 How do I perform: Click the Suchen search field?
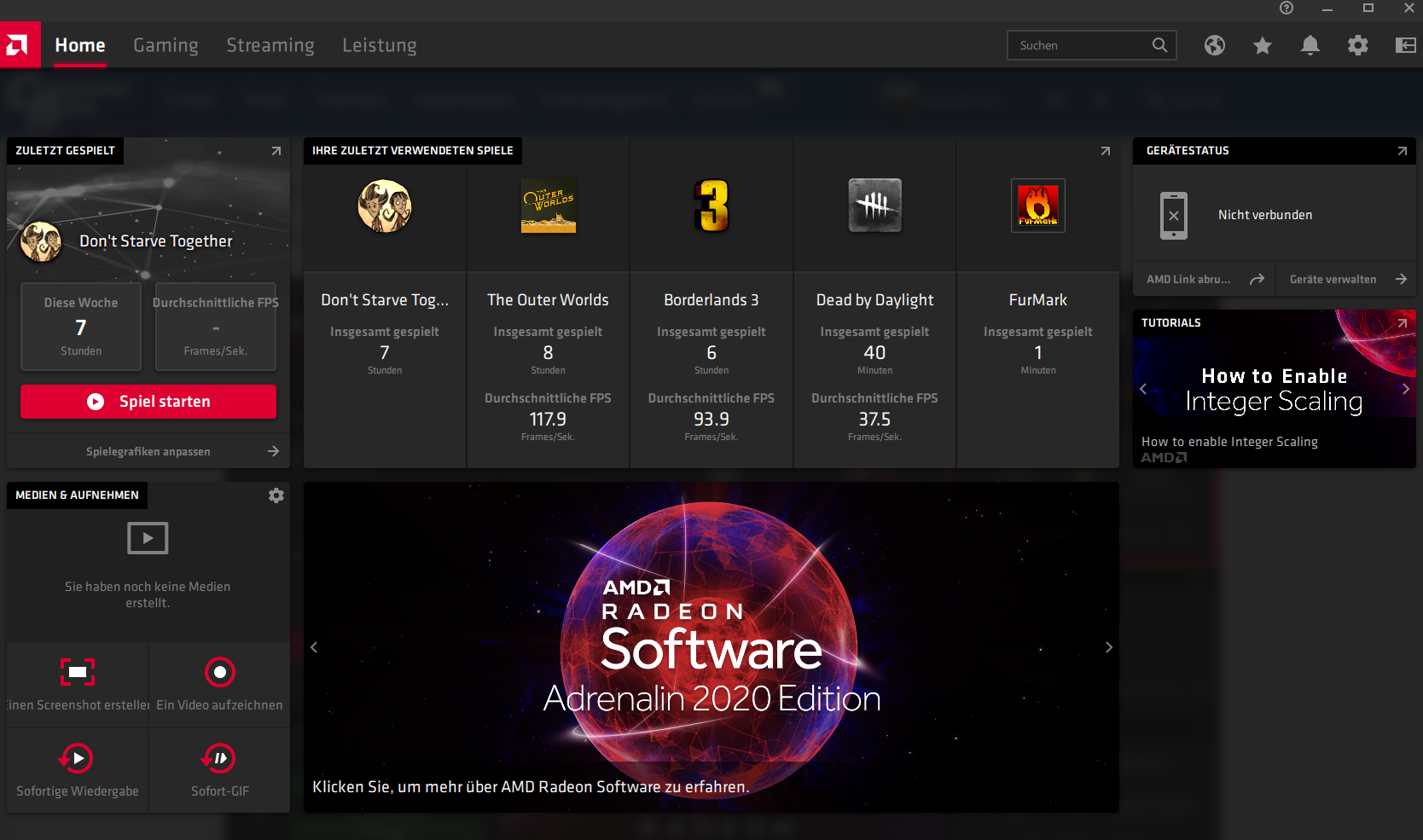[x=1092, y=45]
